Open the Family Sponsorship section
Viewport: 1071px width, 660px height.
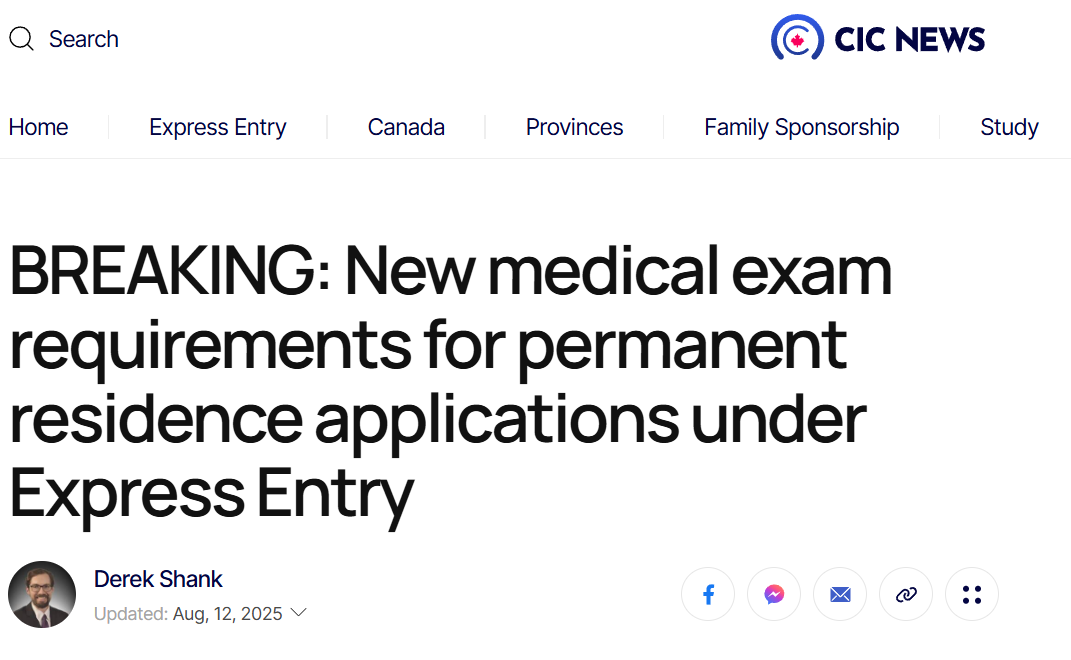802,127
